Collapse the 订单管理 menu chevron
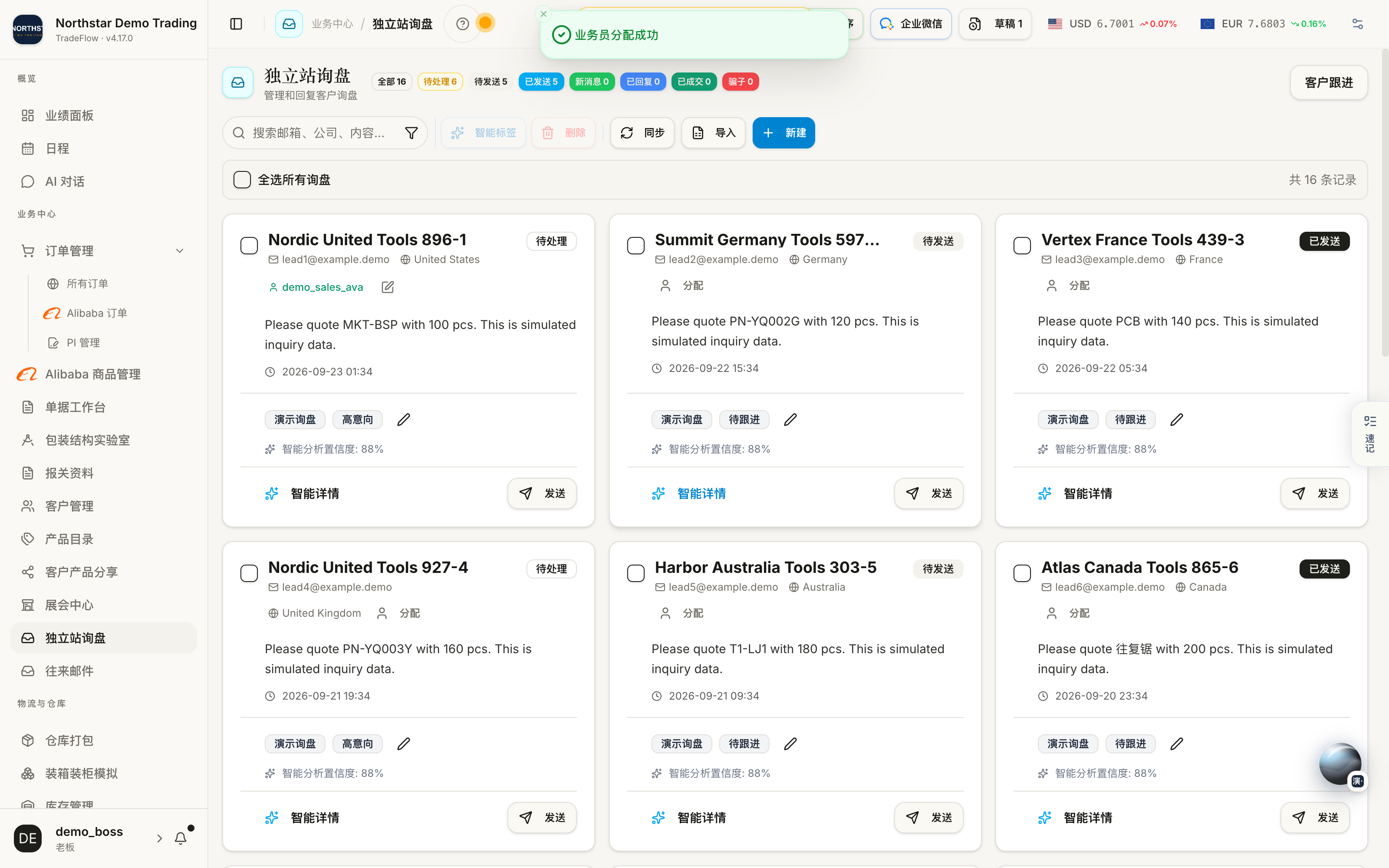The width and height of the screenshot is (1389, 868). (180, 251)
